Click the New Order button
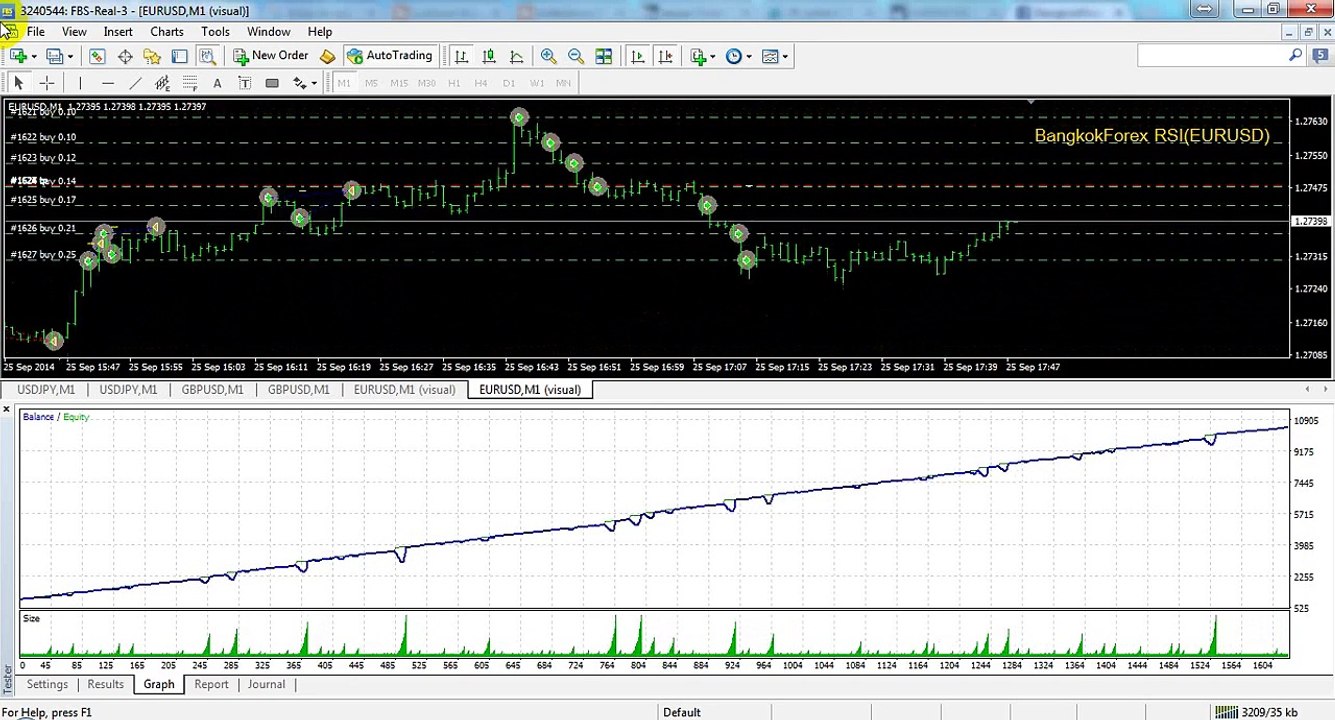 tap(271, 56)
